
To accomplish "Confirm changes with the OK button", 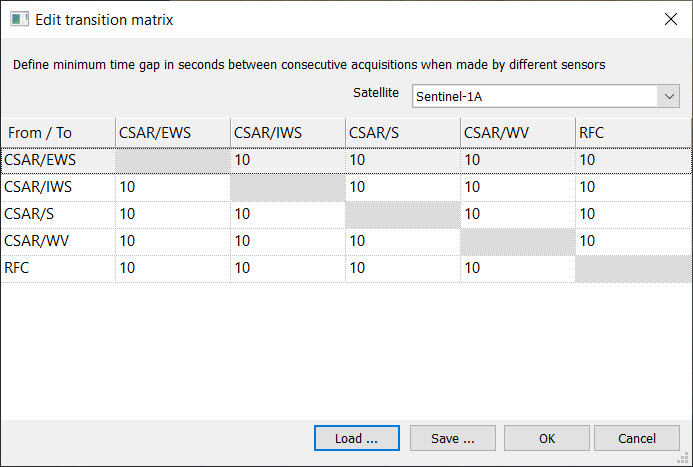I will (x=546, y=438).
